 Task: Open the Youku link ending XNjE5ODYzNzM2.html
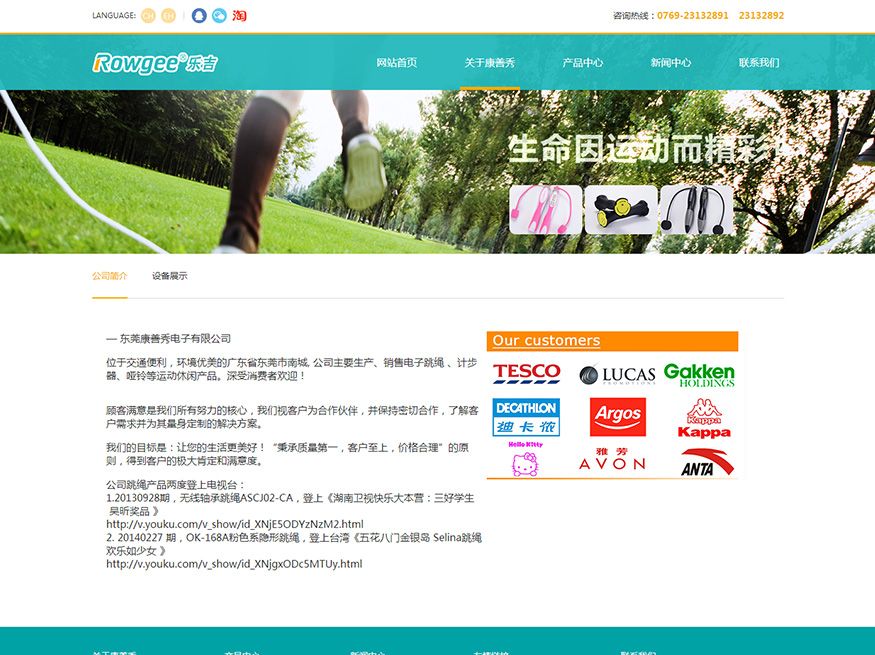coord(235,524)
